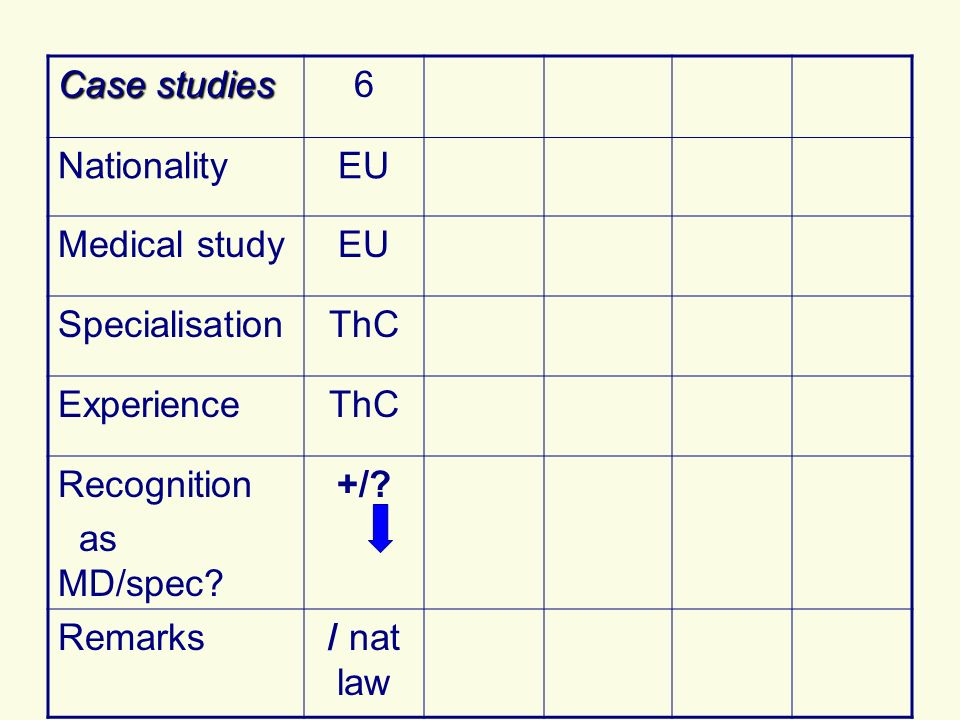Click the '/ nat law' remarks cell
Image resolution: width=960 pixels, height=720 pixels.
[364, 663]
